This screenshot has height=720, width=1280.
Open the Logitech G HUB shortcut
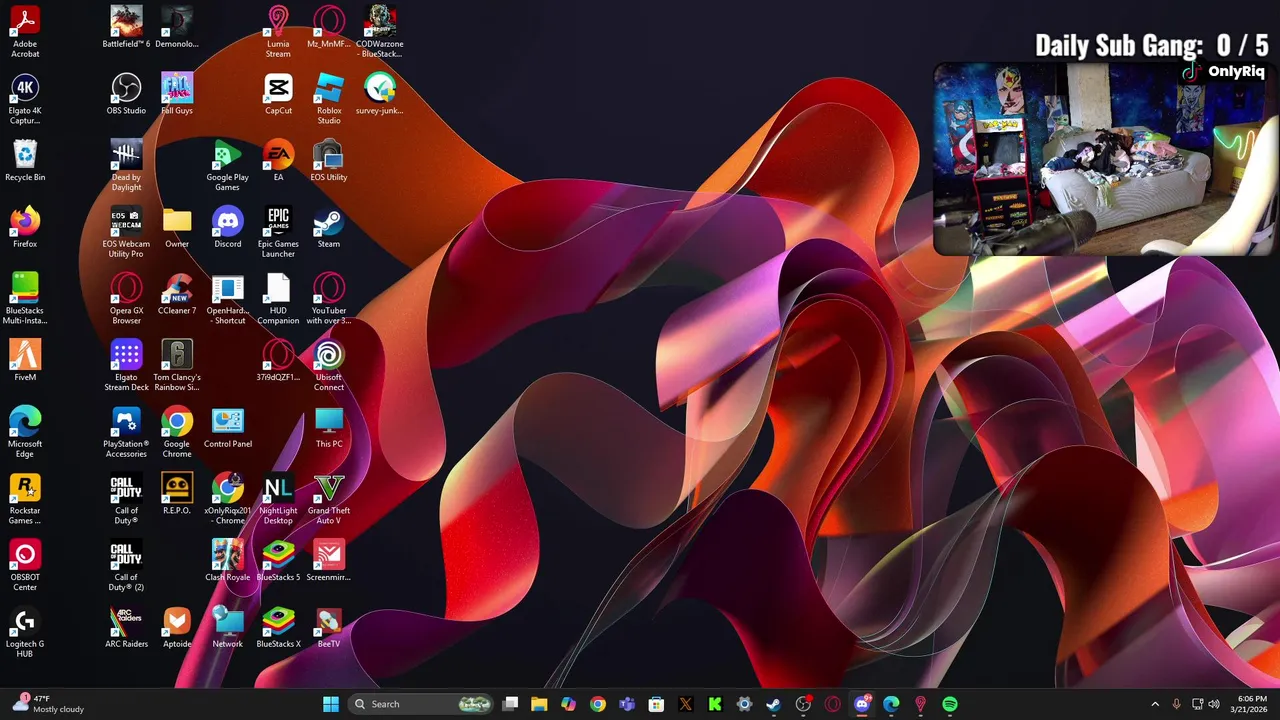[25, 632]
